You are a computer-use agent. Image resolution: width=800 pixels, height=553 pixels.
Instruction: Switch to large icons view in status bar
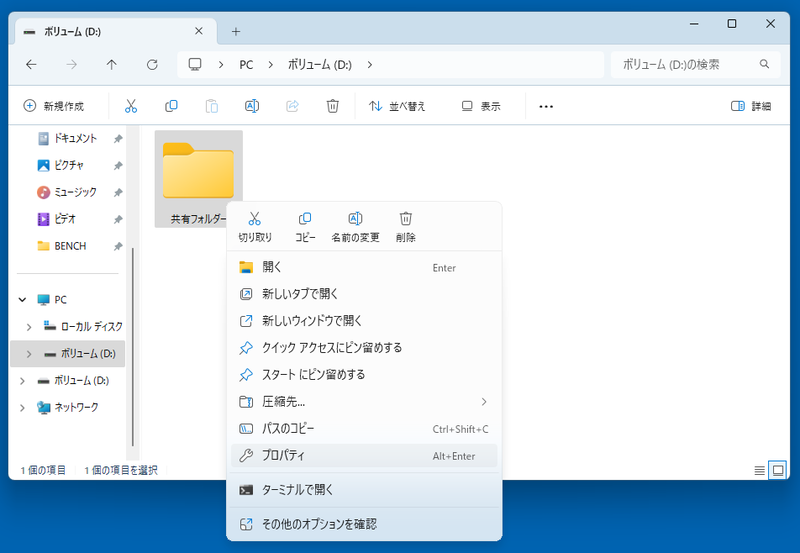pos(778,470)
